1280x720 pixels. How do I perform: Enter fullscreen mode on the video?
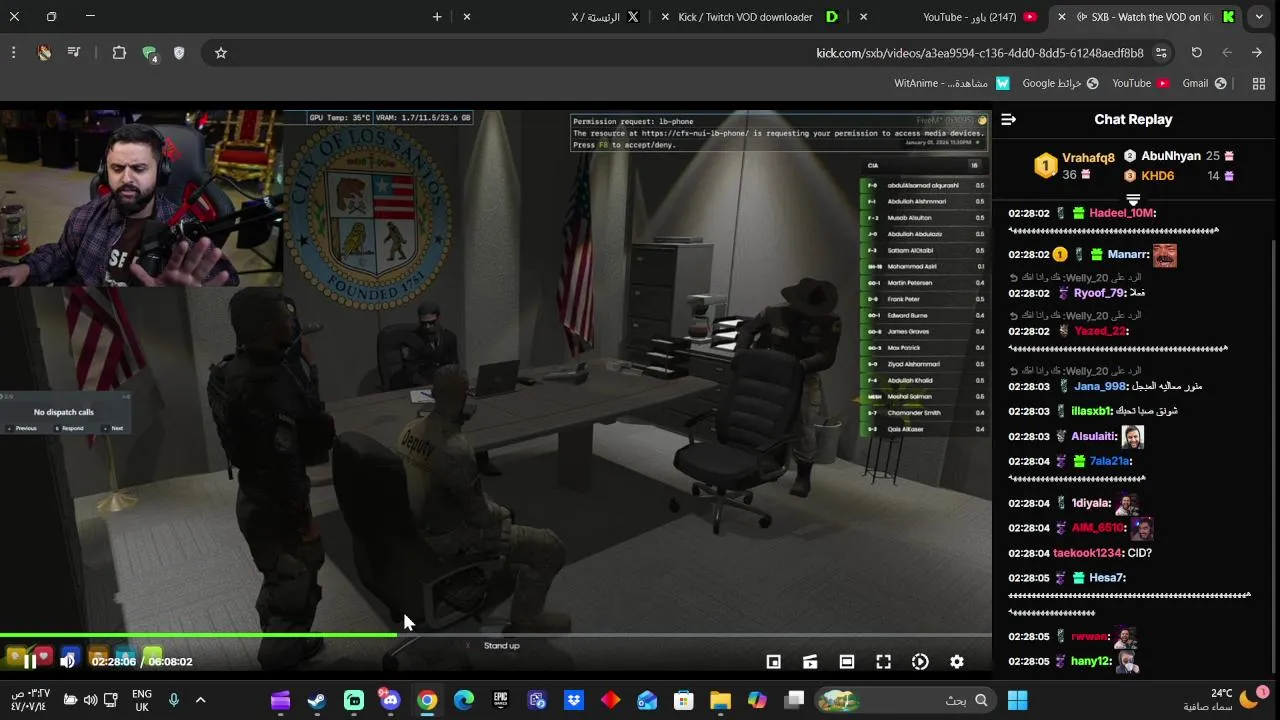point(883,661)
